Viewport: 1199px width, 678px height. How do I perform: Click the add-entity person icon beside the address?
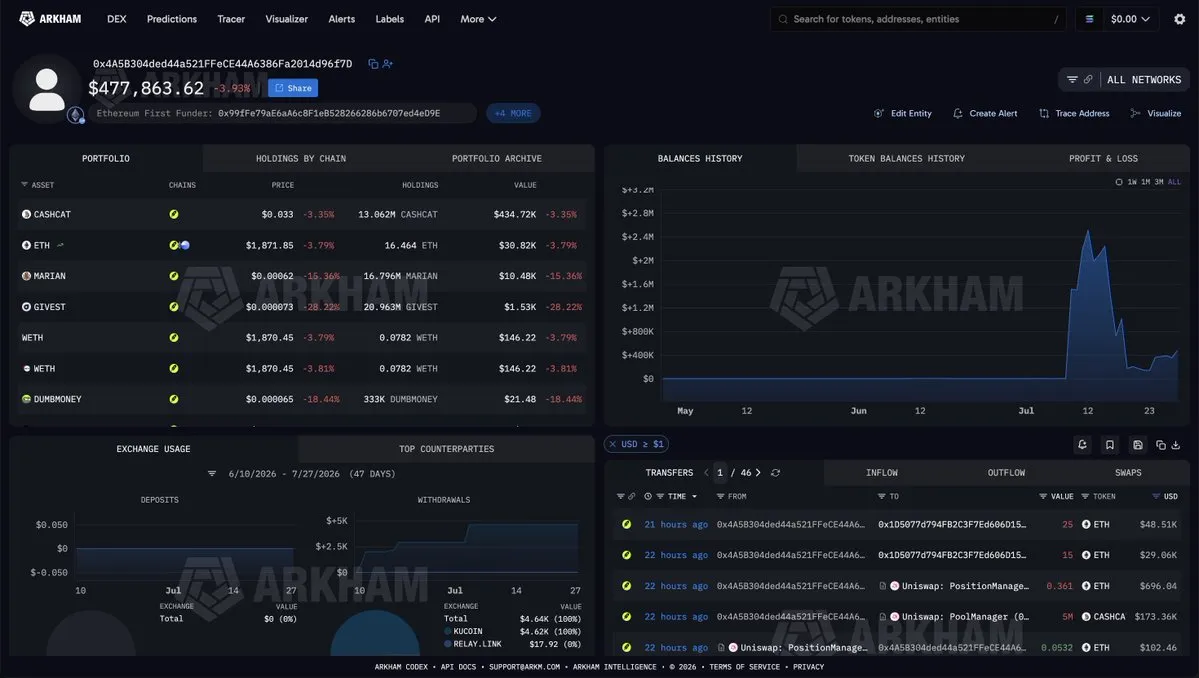tap(388, 64)
